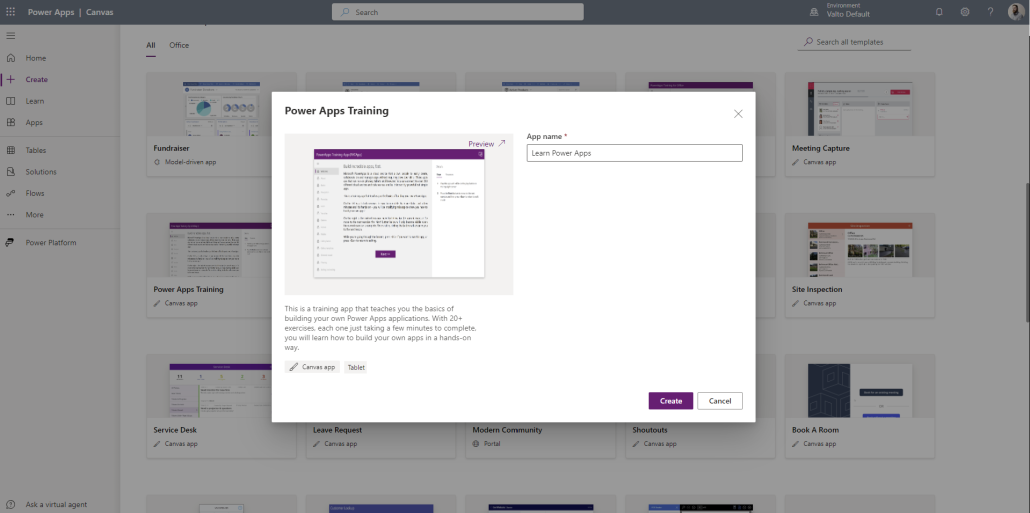The width and height of the screenshot is (1030, 513).
Task: Open the notifications bell icon
Action: coord(939,12)
